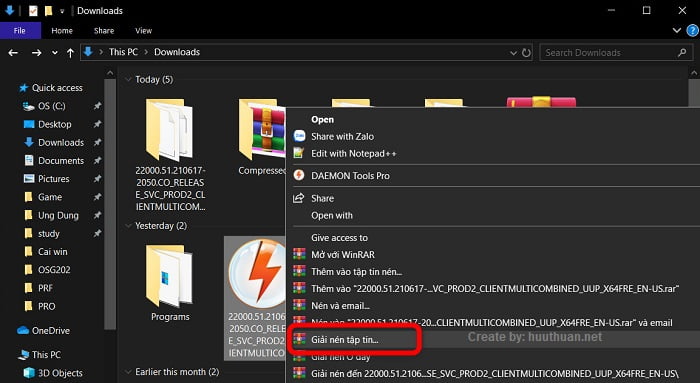Open the recent locations dropdown arrow
The height and width of the screenshot is (383, 700).
(x=54, y=53)
